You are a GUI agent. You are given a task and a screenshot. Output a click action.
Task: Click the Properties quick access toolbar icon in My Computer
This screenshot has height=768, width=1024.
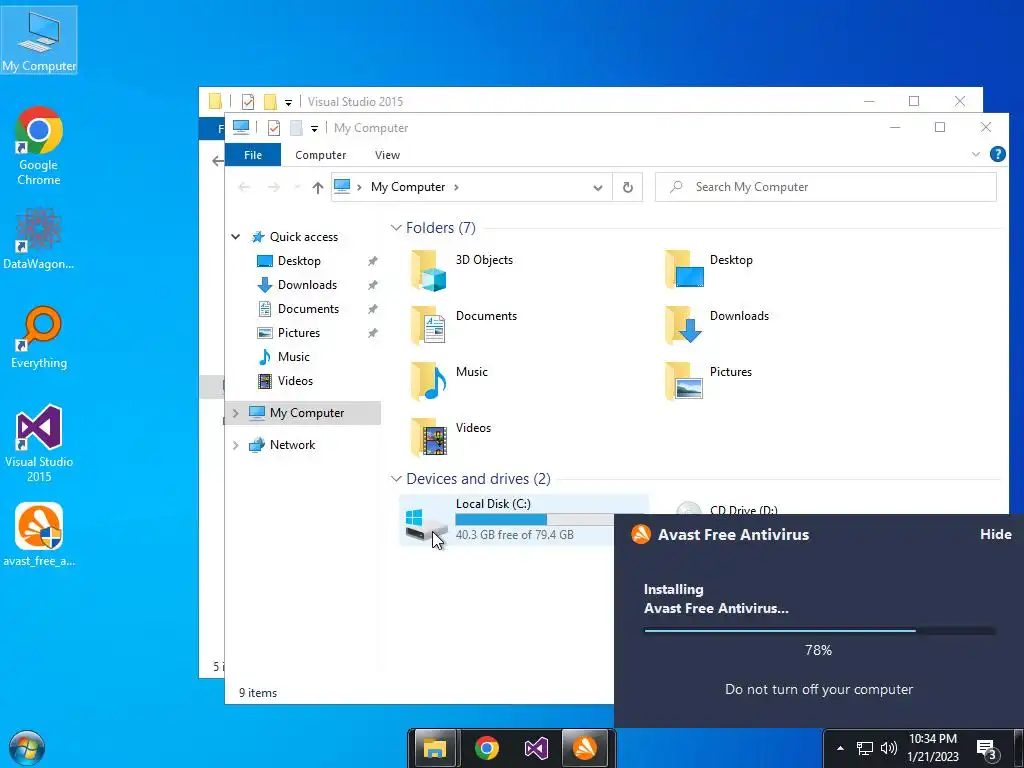[x=274, y=127]
